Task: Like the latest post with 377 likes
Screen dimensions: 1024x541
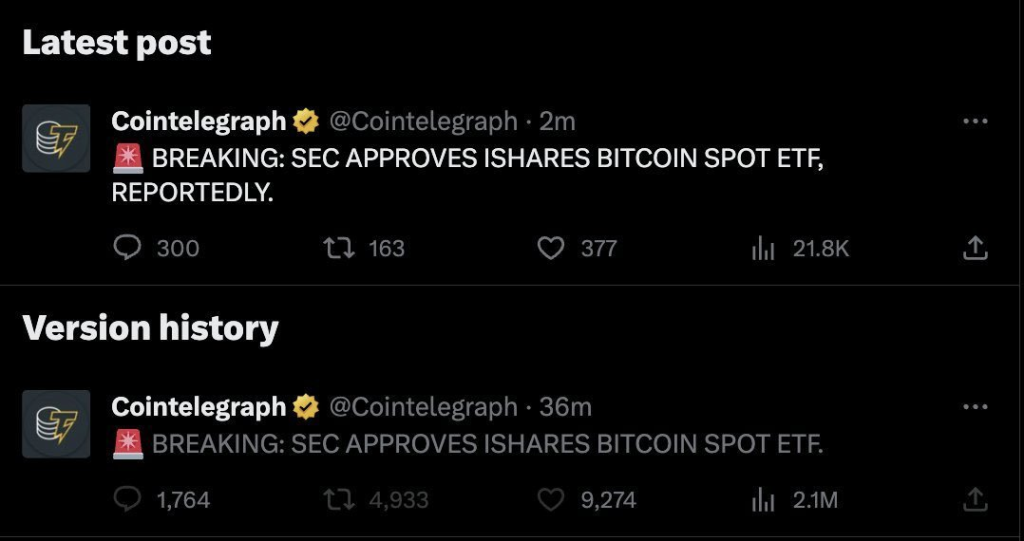Action: pos(551,248)
